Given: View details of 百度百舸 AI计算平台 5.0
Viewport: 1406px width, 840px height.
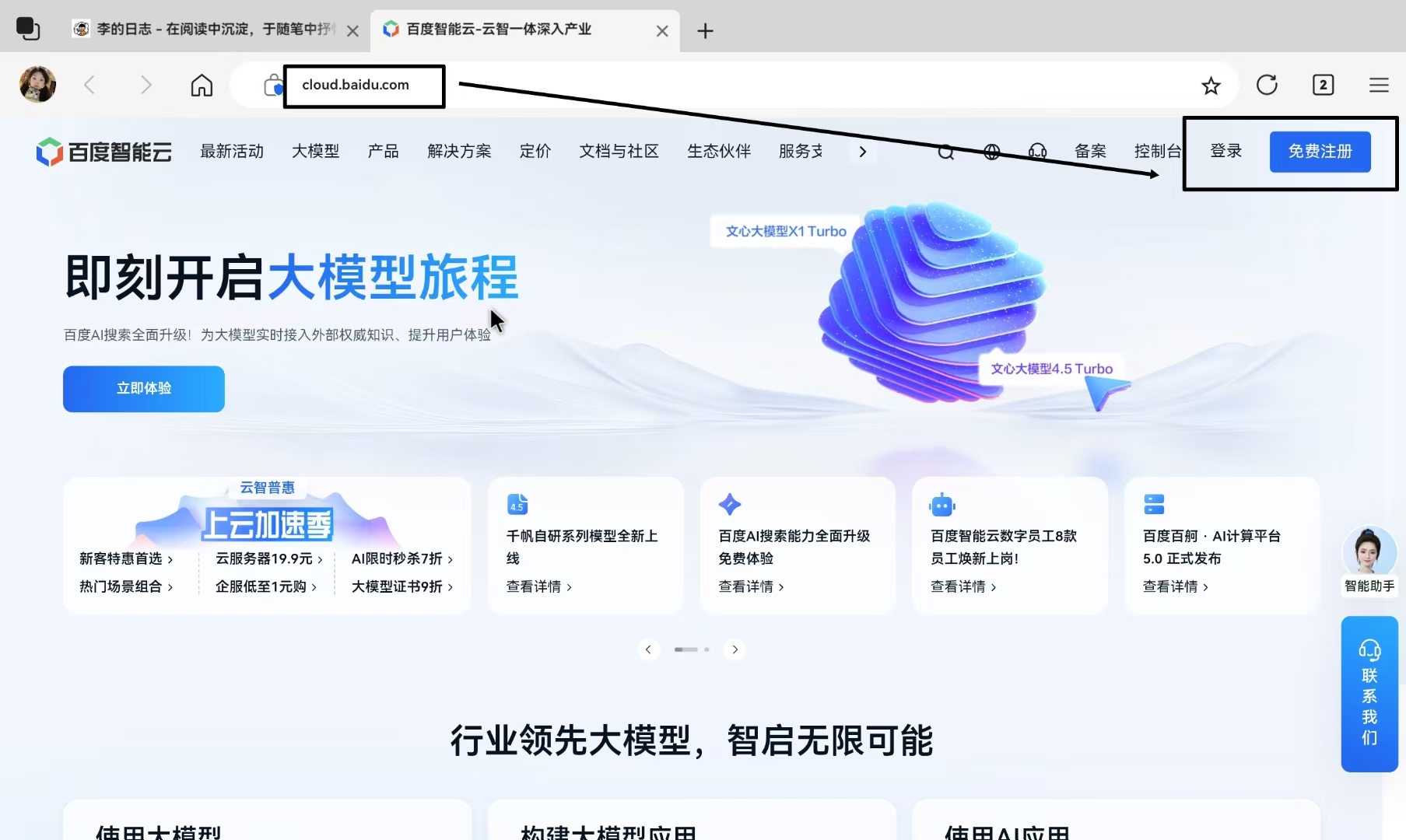Looking at the screenshot, I should [x=1175, y=586].
